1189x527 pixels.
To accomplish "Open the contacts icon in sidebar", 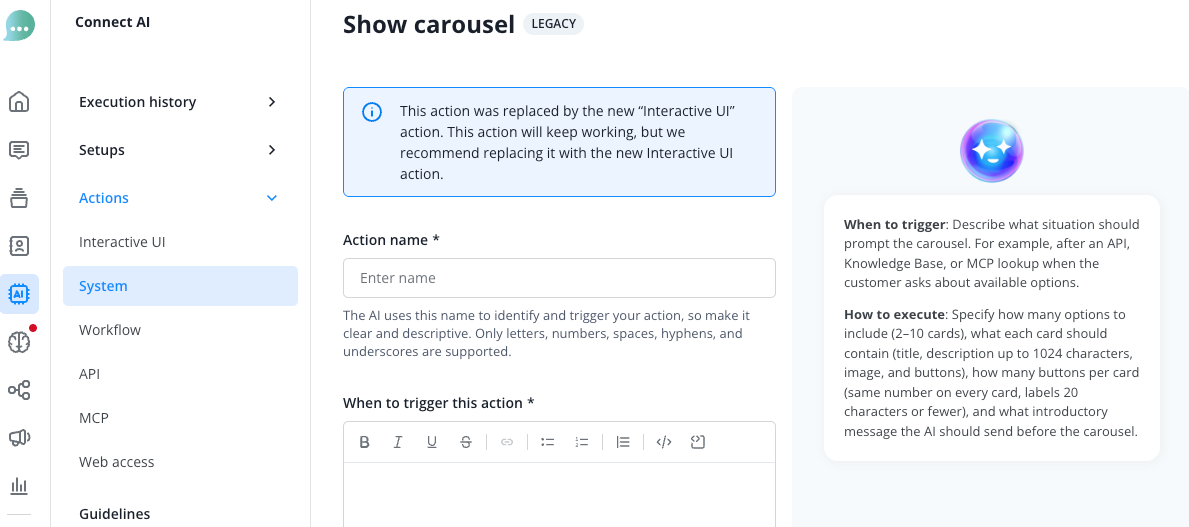I will point(19,246).
